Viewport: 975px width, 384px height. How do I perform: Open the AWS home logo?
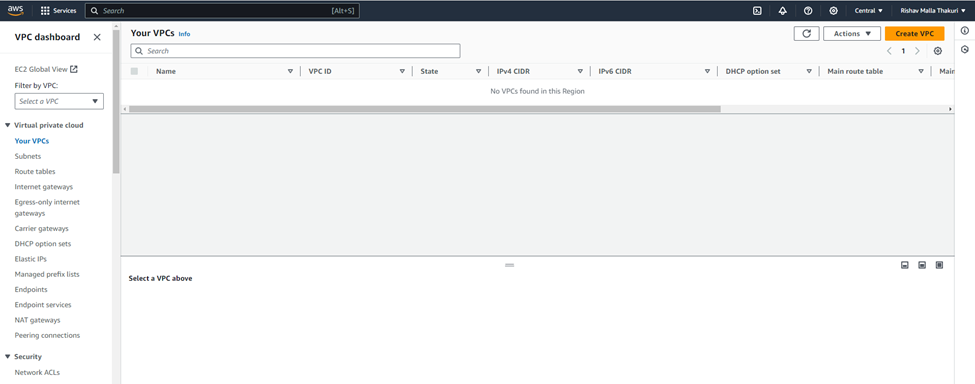click(16, 10)
